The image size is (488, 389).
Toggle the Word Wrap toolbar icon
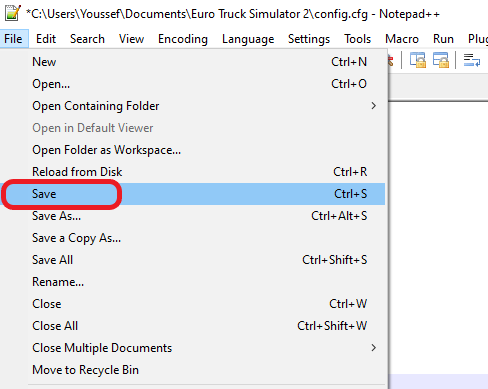(472, 60)
